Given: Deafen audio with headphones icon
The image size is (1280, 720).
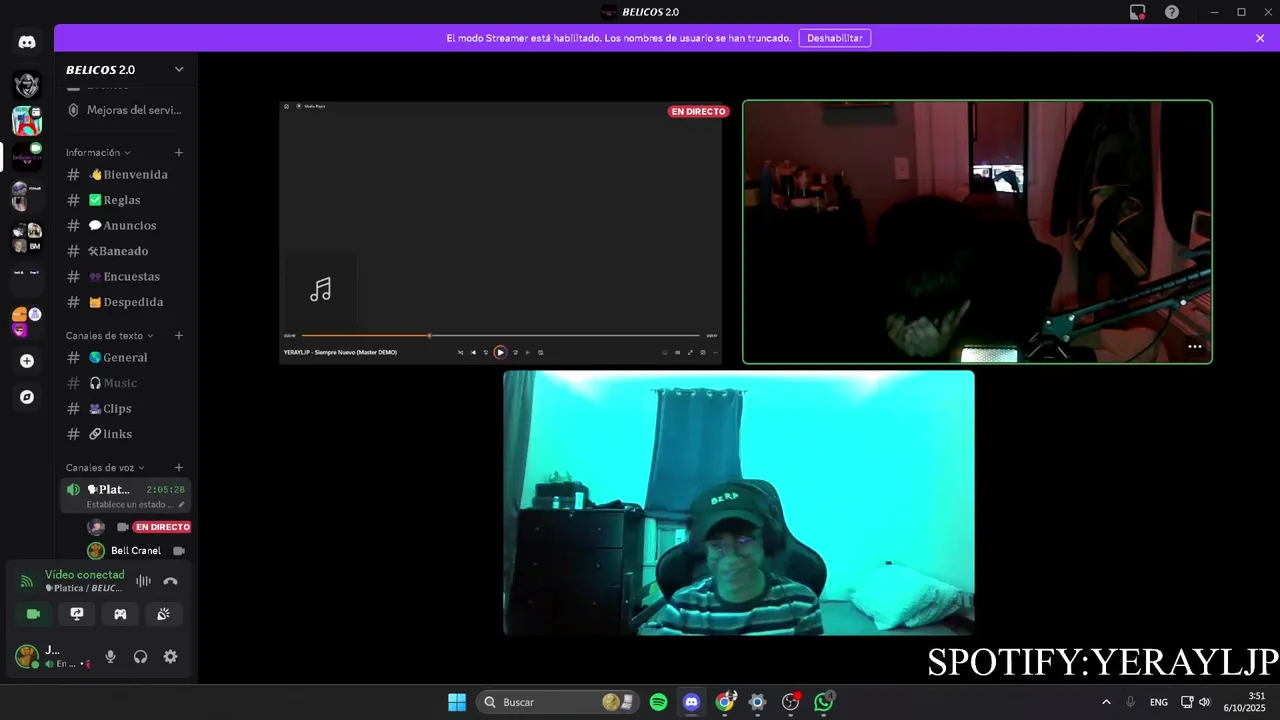Looking at the screenshot, I should (x=140, y=657).
